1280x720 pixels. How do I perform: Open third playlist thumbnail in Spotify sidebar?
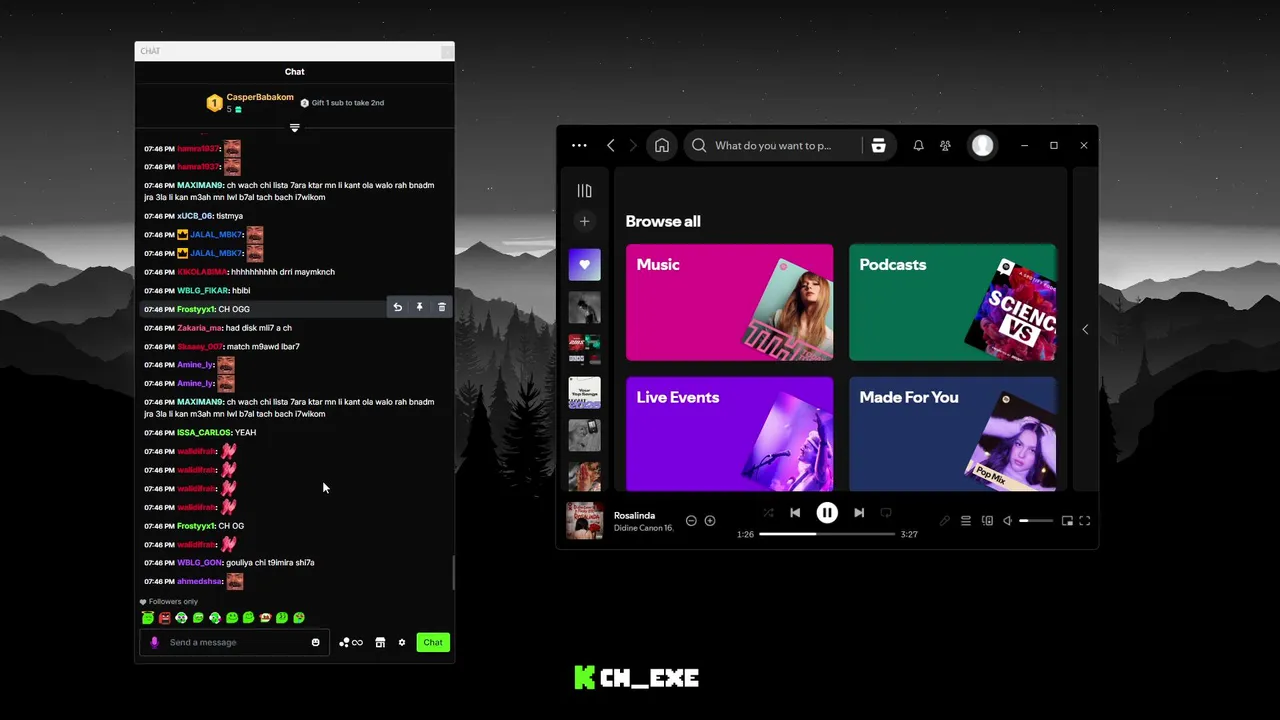click(x=584, y=350)
